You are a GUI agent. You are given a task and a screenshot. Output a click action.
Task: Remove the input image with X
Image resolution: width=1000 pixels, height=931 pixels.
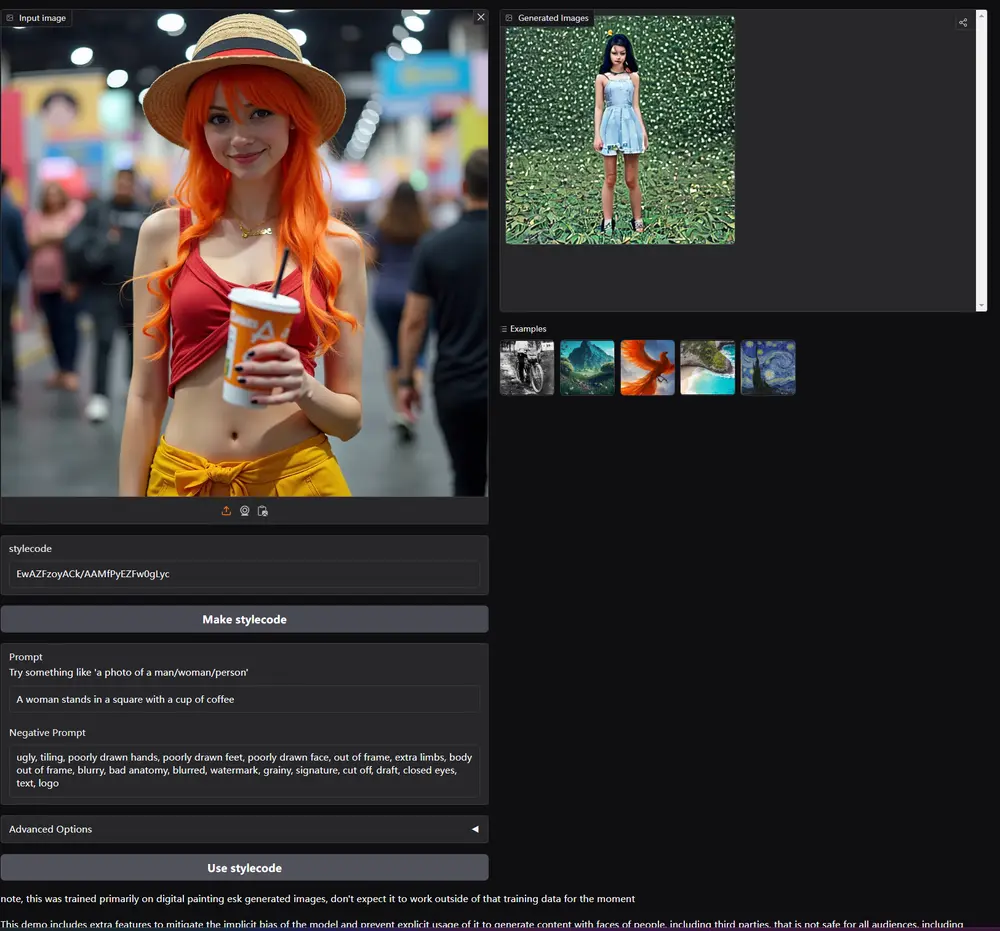pos(481,17)
